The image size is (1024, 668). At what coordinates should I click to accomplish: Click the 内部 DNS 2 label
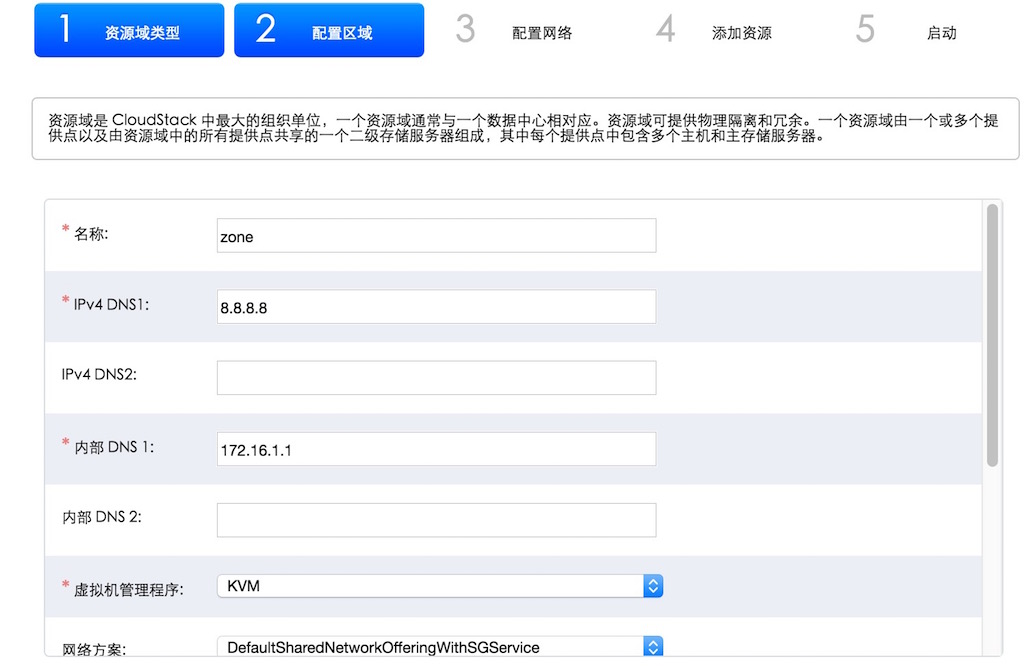pos(102,517)
